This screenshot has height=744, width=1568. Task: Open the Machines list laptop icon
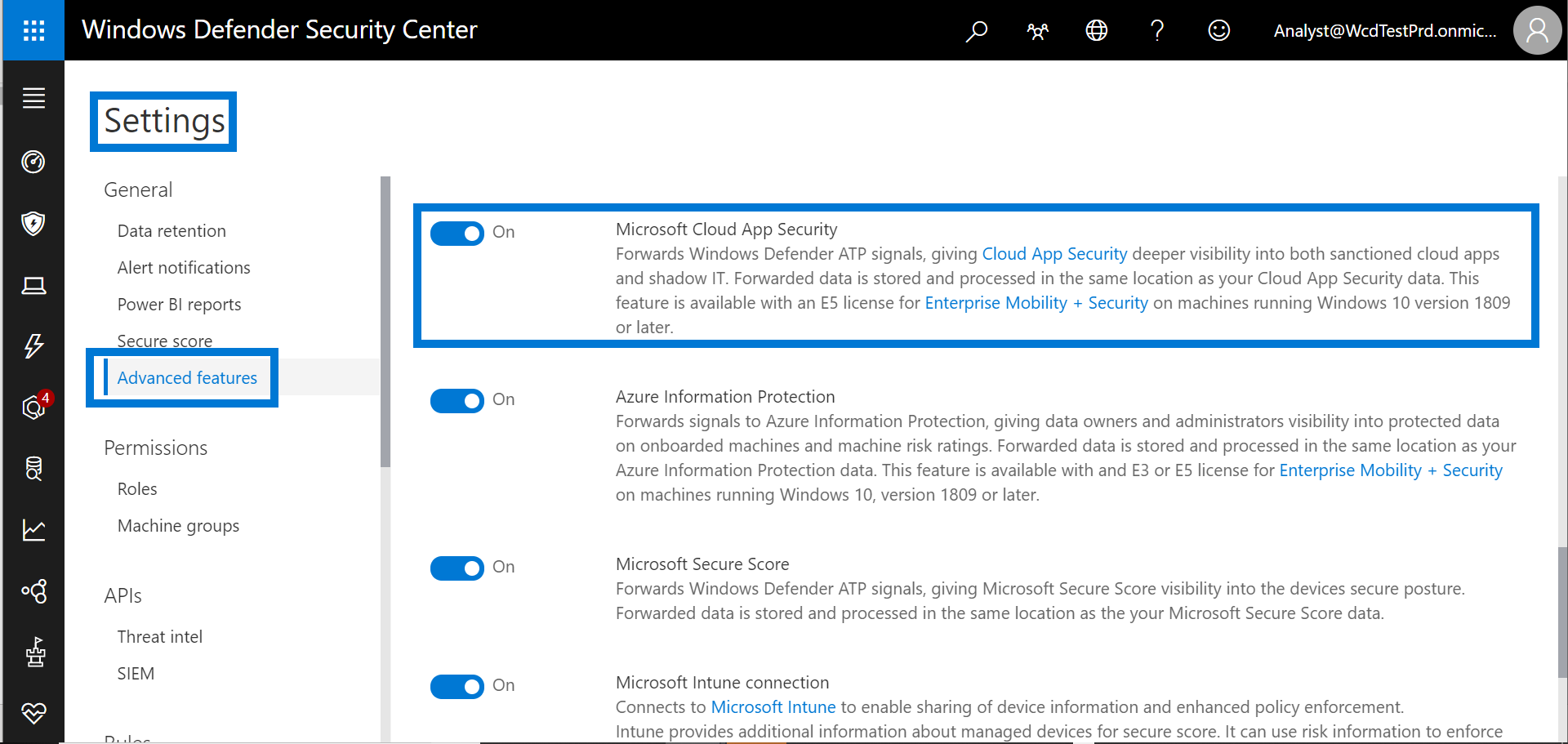pos(33,286)
